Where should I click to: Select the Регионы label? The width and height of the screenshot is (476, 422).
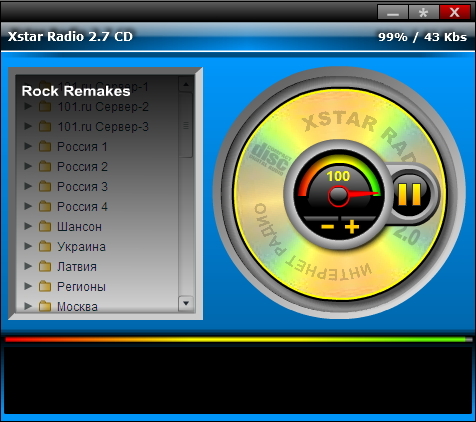[x=81, y=287]
